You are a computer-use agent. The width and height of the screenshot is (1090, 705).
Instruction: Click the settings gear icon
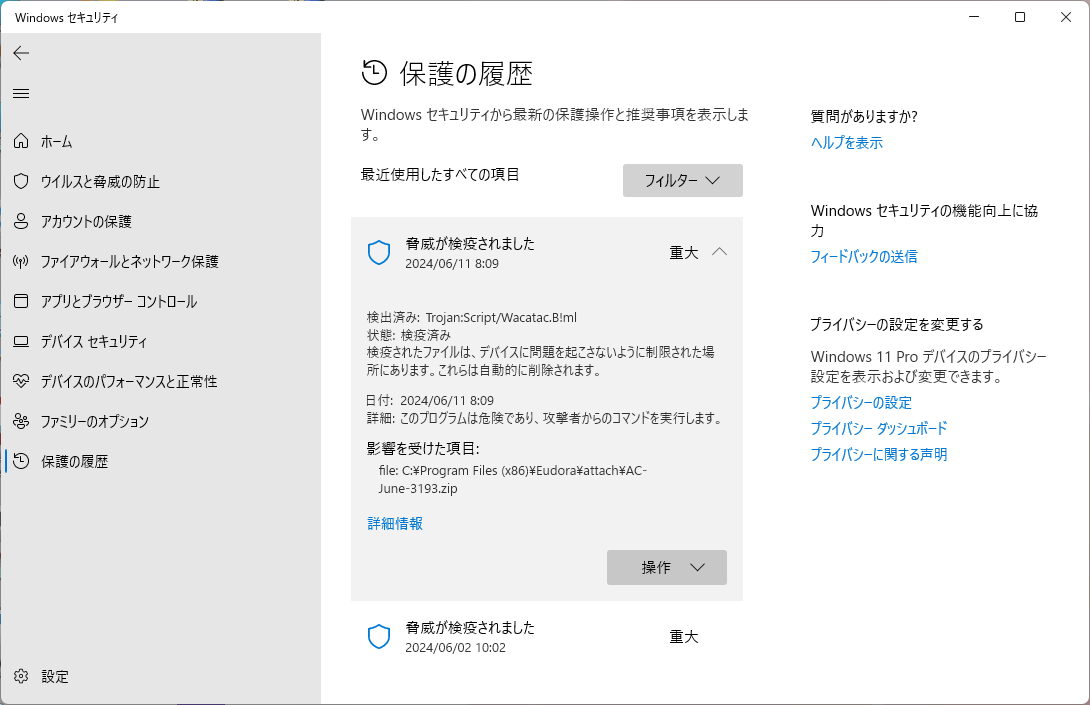point(21,676)
